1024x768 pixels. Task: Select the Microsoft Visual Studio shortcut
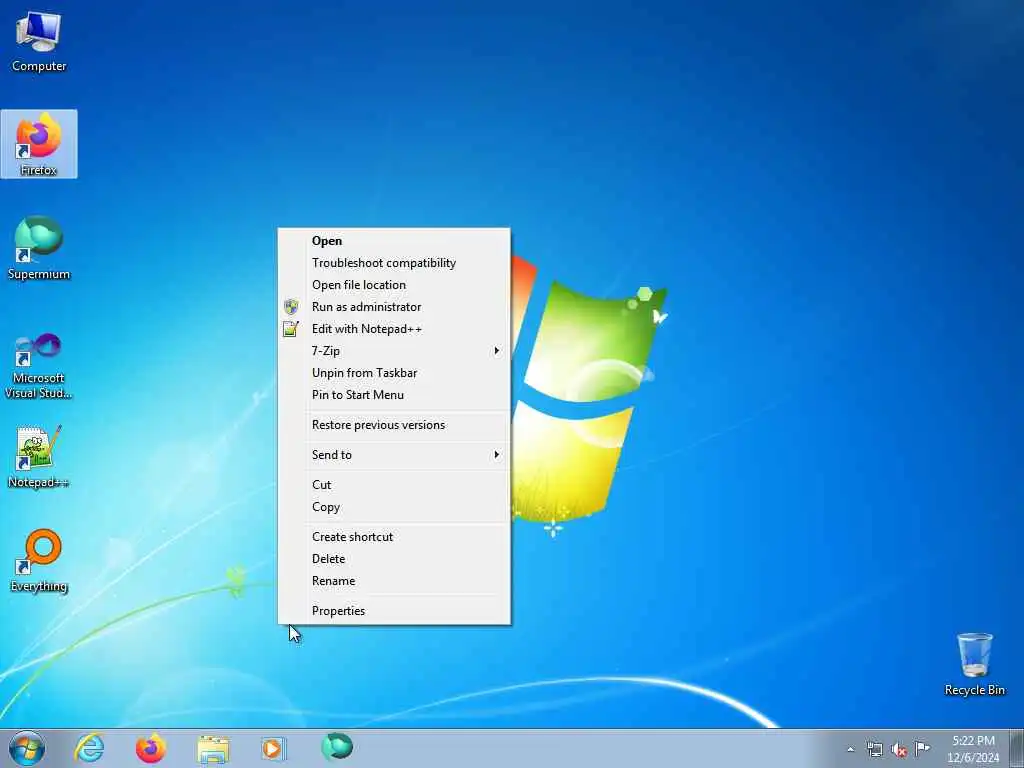click(x=39, y=366)
